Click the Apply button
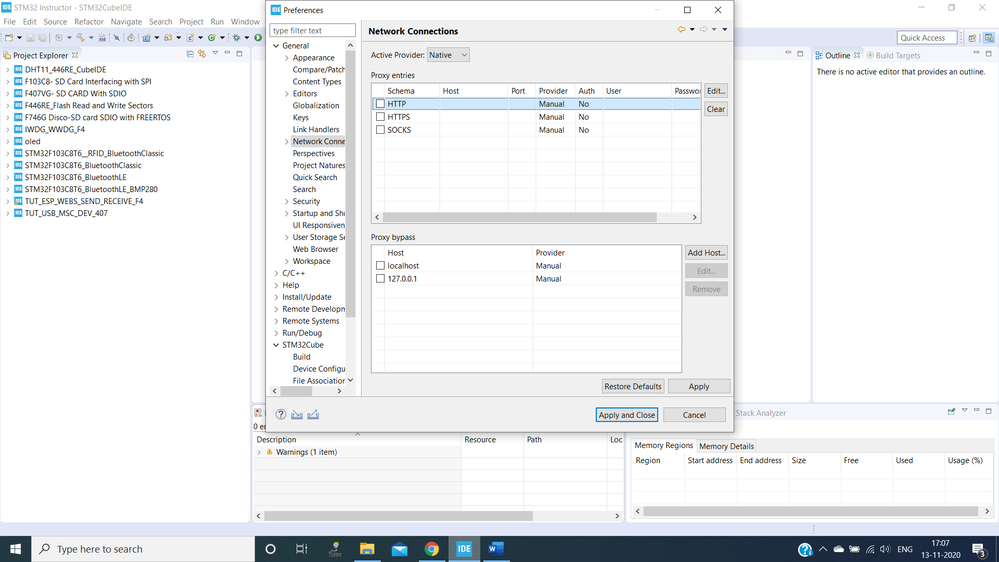This screenshot has width=999, height=562. (699, 386)
